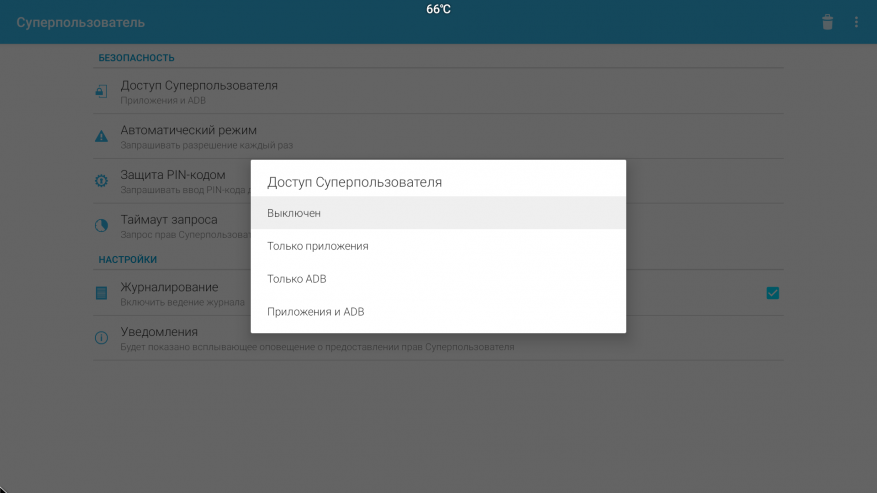Click the Доступ Суперпользователя lock icon

[x=101, y=91]
